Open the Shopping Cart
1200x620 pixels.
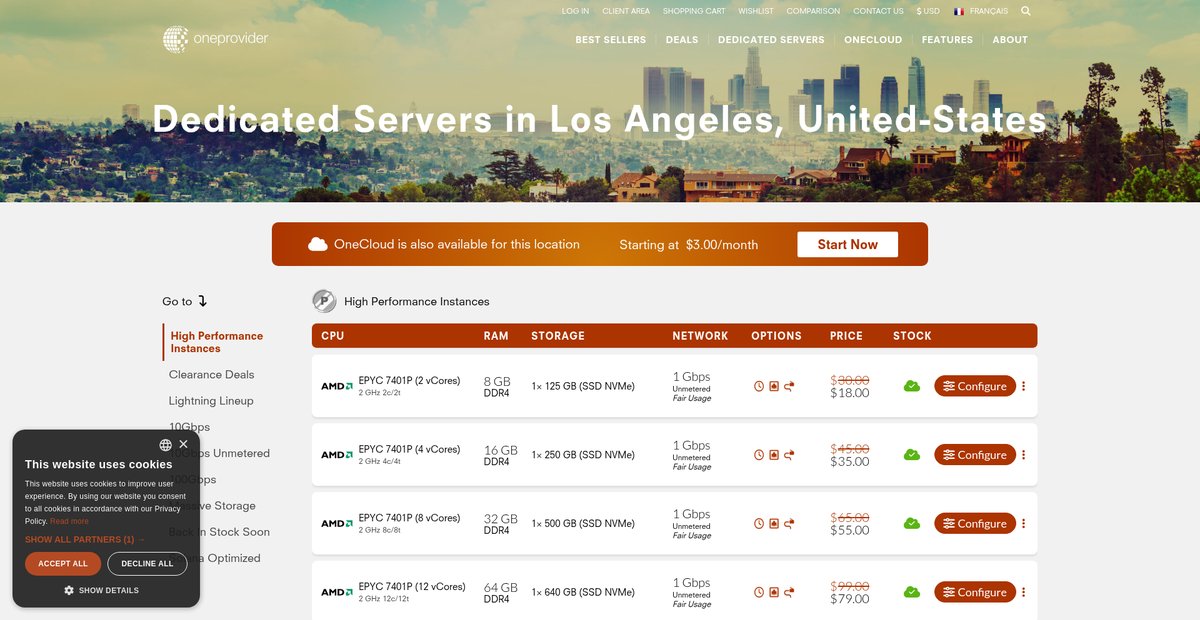[x=694, y=11]
